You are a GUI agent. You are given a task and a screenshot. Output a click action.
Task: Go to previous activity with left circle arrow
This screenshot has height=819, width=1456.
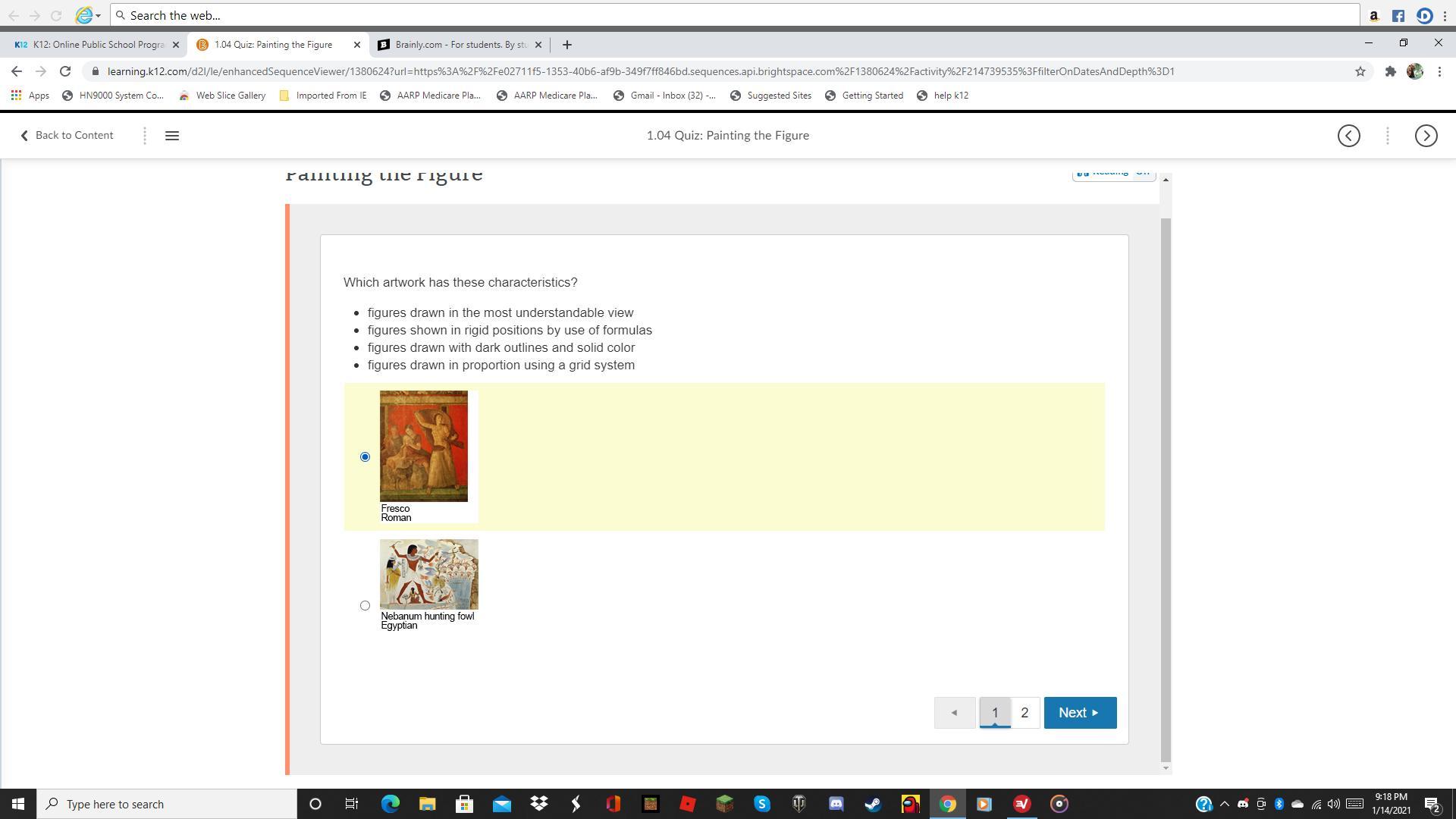pos(1348,136)
